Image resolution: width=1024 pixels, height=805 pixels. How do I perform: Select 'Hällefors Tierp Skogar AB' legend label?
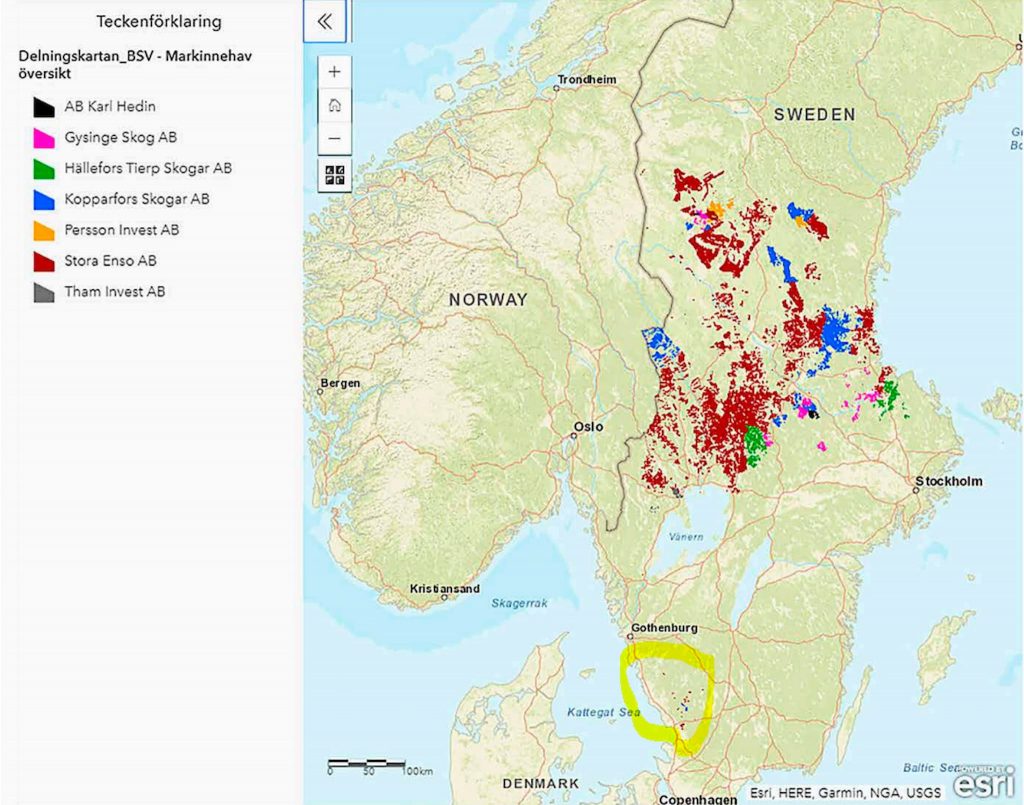pos(148,168)
